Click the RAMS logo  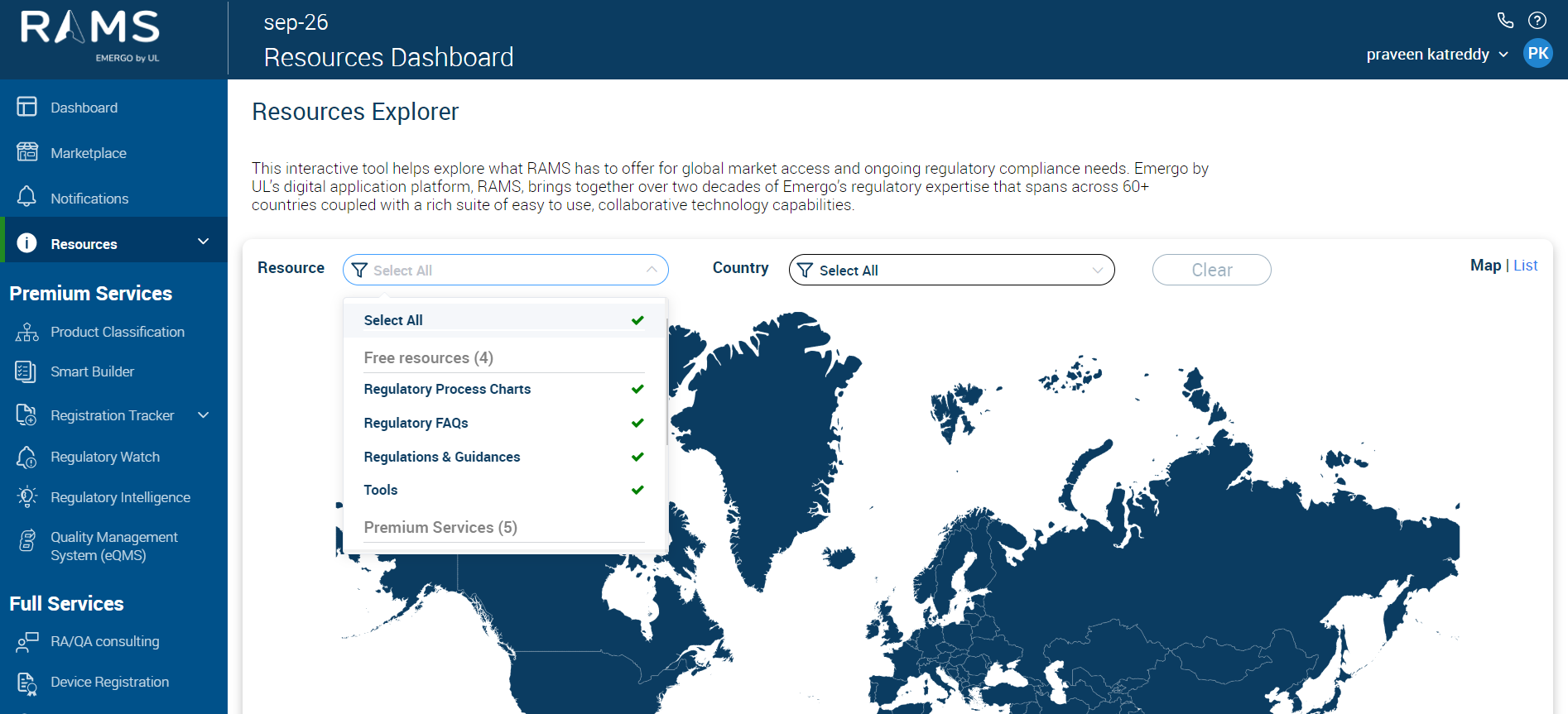(90, 36)
